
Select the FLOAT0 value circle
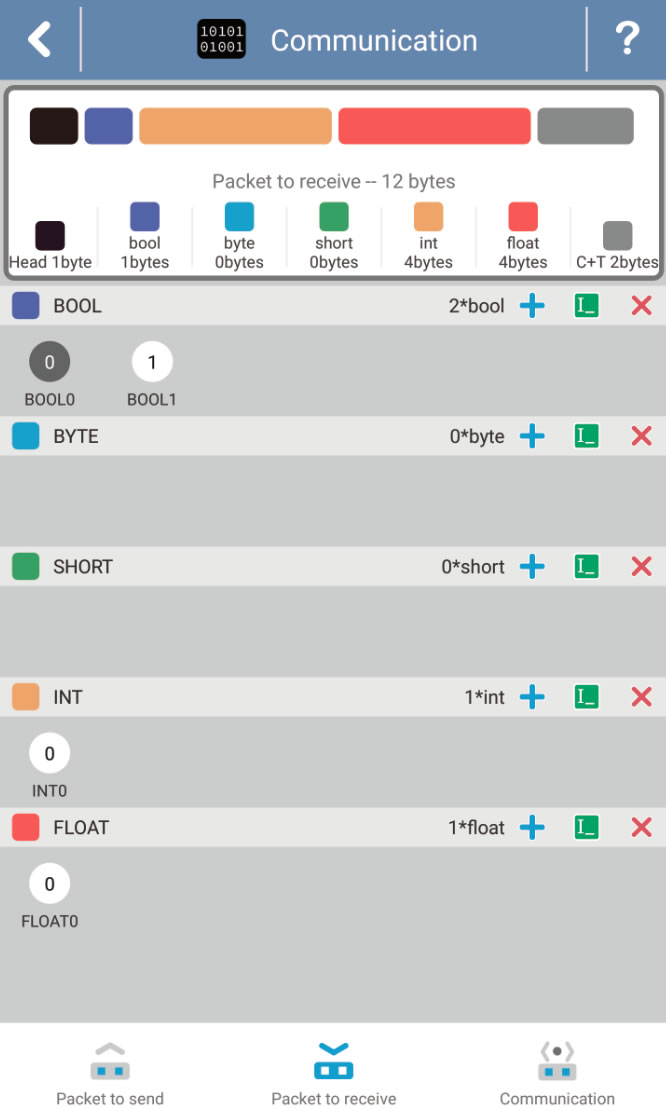click(50, 883)
